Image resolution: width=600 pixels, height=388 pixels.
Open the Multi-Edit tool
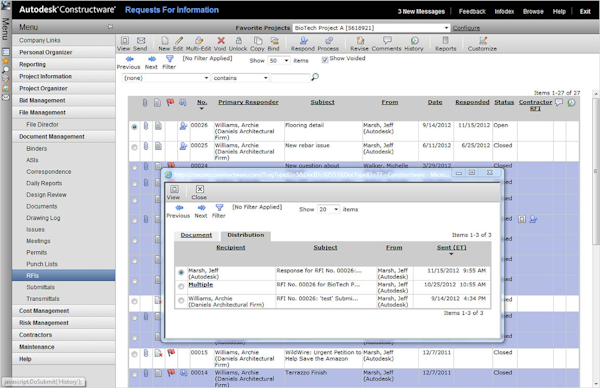click(199, 41)
